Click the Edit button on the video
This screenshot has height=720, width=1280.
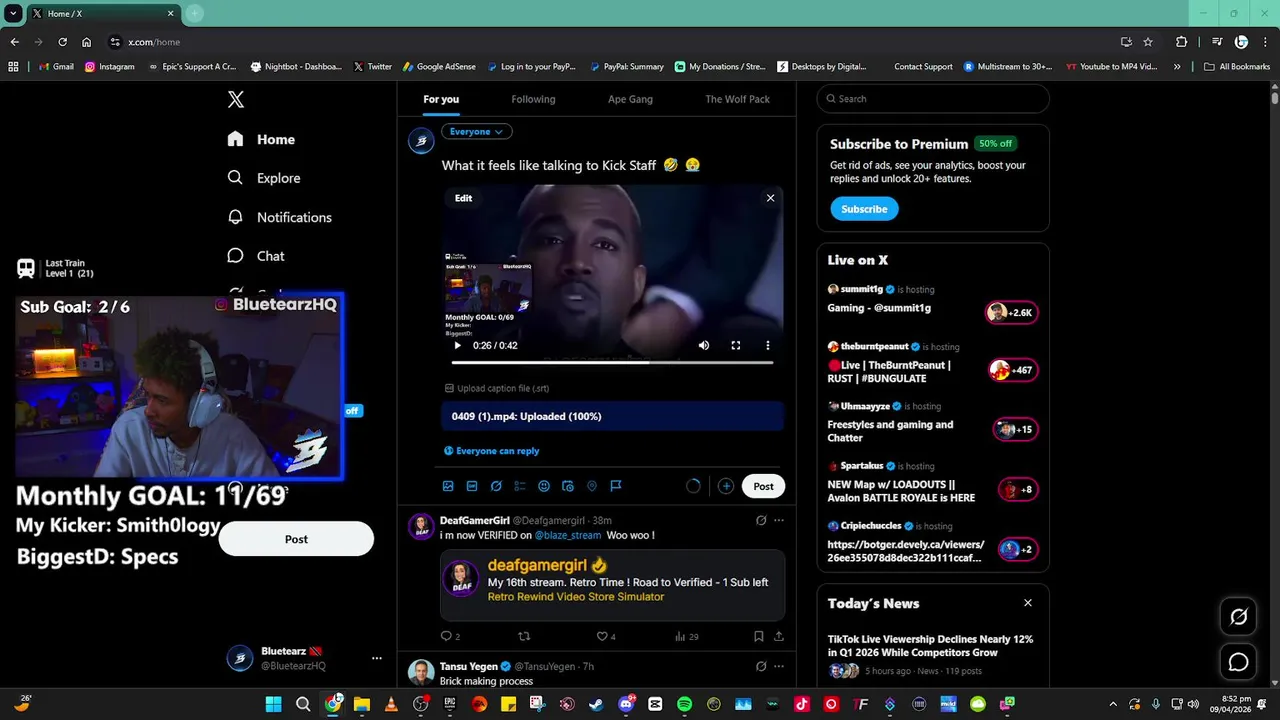pyautogui.click(x=463, y=198)
